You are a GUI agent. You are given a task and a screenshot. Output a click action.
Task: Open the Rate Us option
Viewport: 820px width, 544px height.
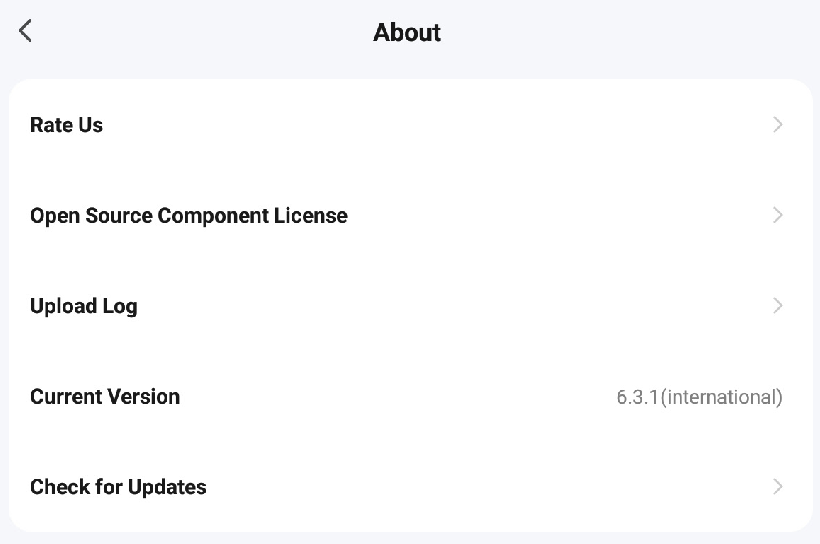[66, 125]
